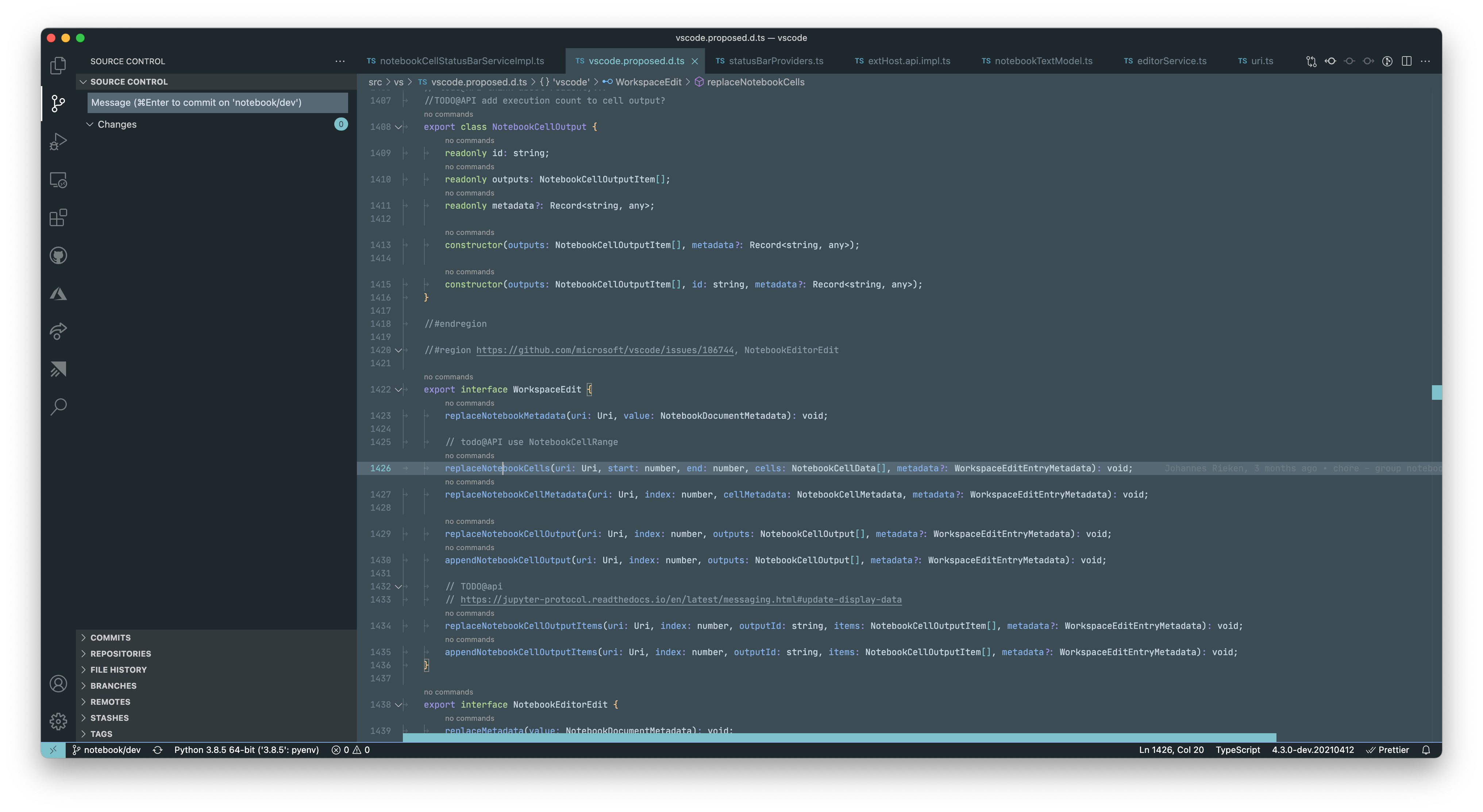Viewport: 1483px width, 812px height.
Task: Open the GitHub issue 106744 link
Action: 605,350
